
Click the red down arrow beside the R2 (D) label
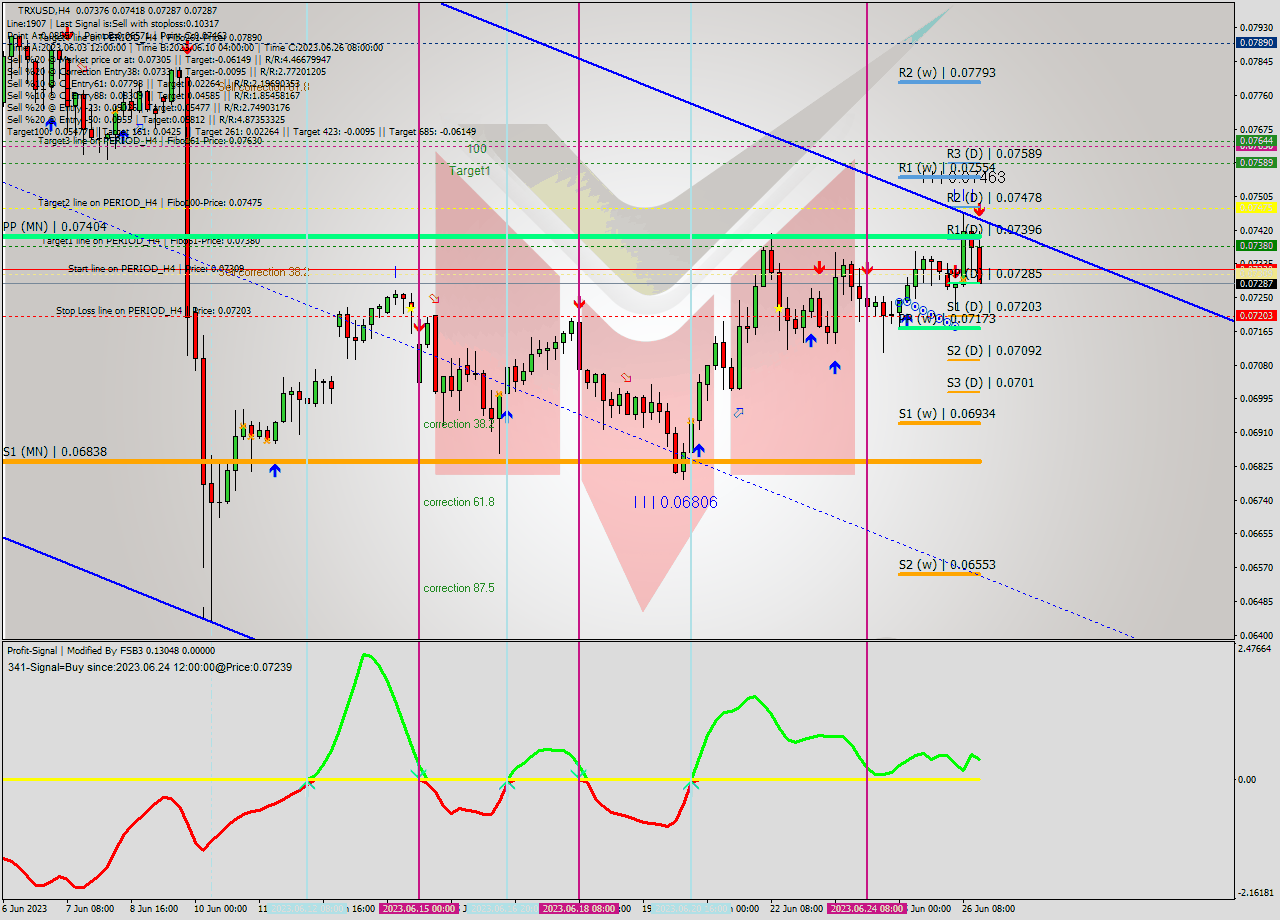(979, 211)
